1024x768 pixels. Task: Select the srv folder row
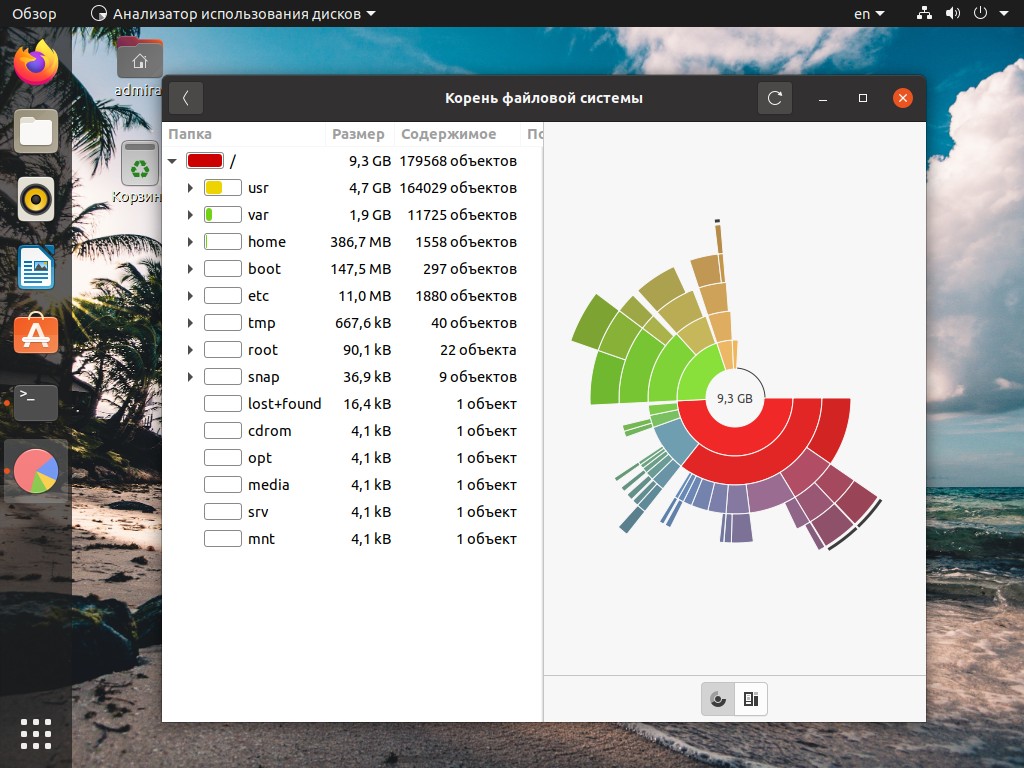(353, 512)
